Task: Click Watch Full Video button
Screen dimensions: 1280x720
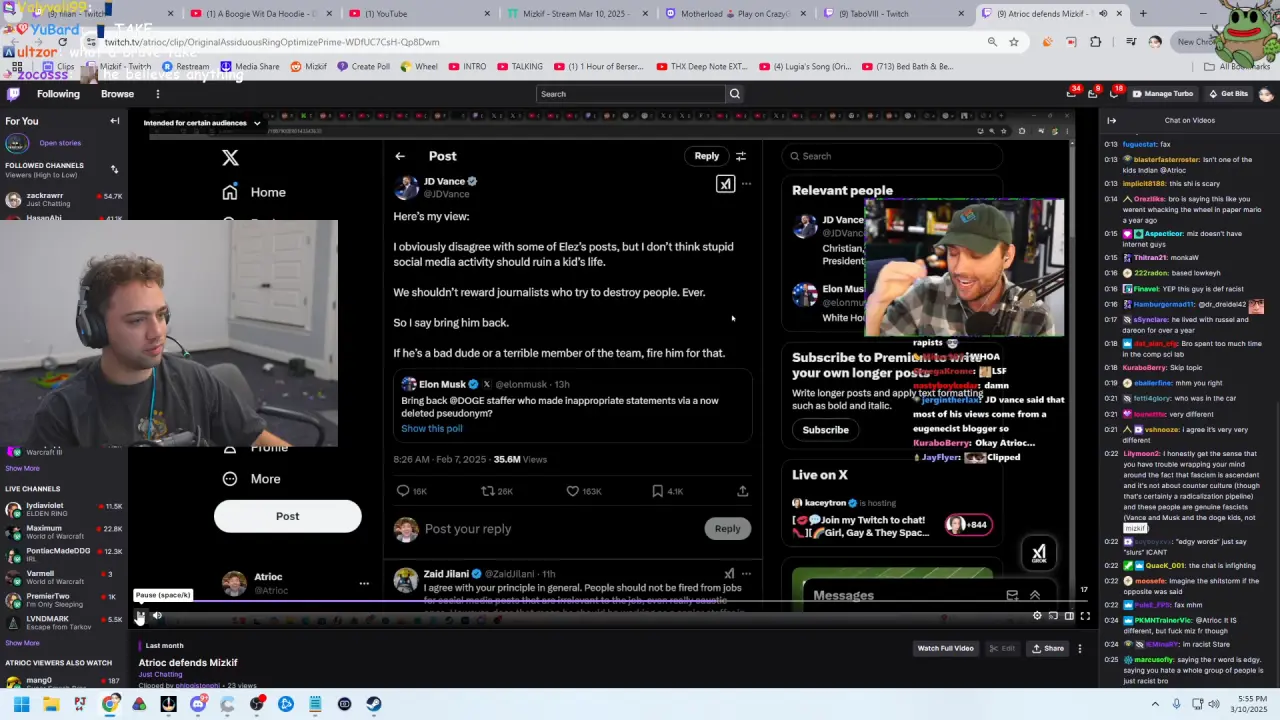Action: click(x=945, y=648)
